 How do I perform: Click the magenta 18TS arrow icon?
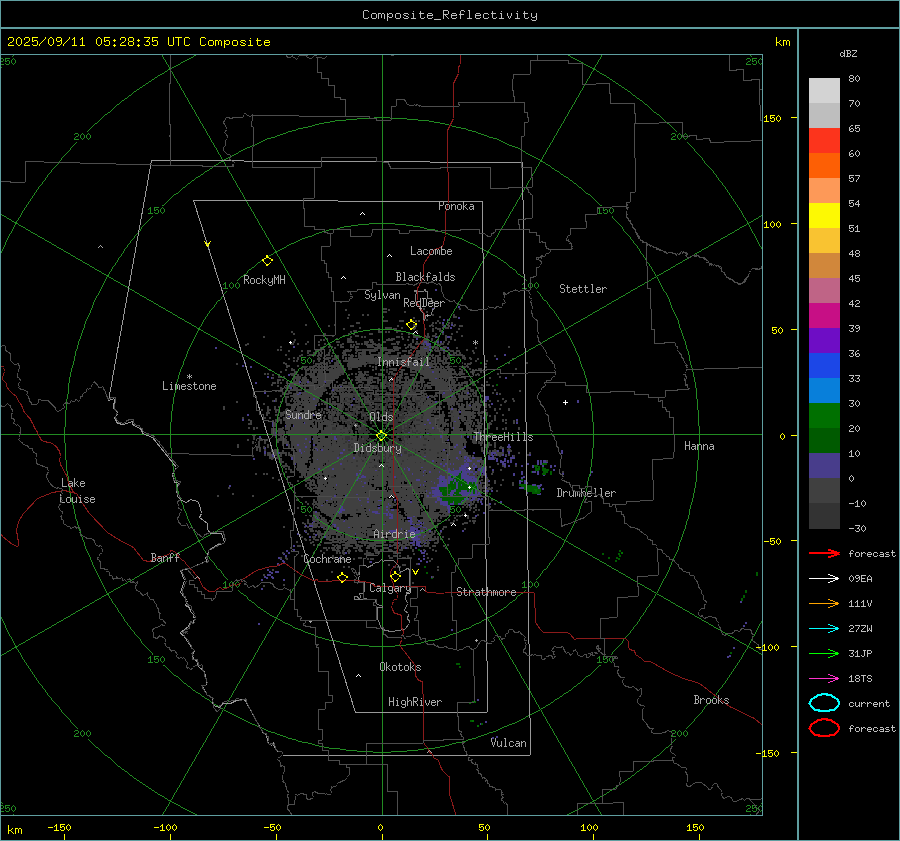(824, 679)
